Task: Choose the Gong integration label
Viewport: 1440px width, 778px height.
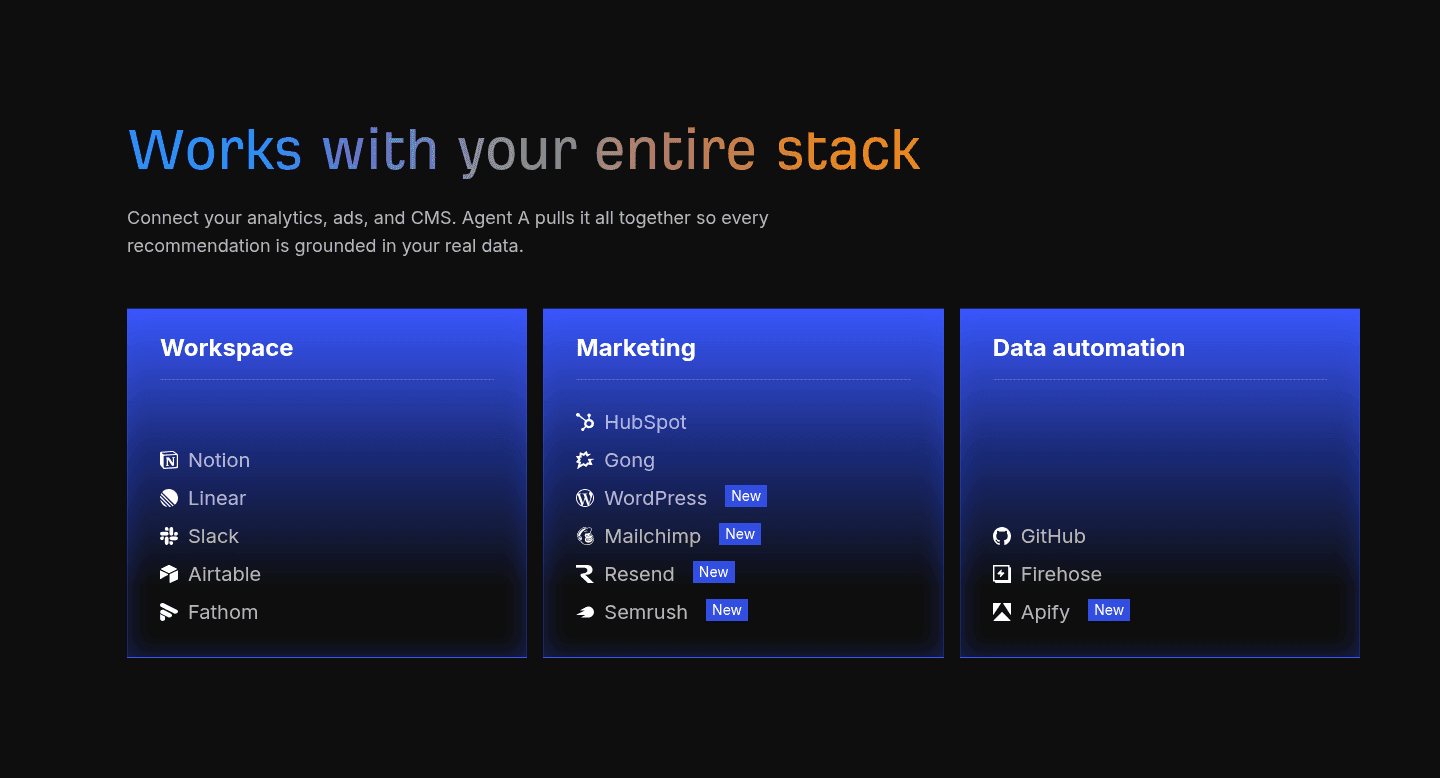Action: click(x=629, y=460)
